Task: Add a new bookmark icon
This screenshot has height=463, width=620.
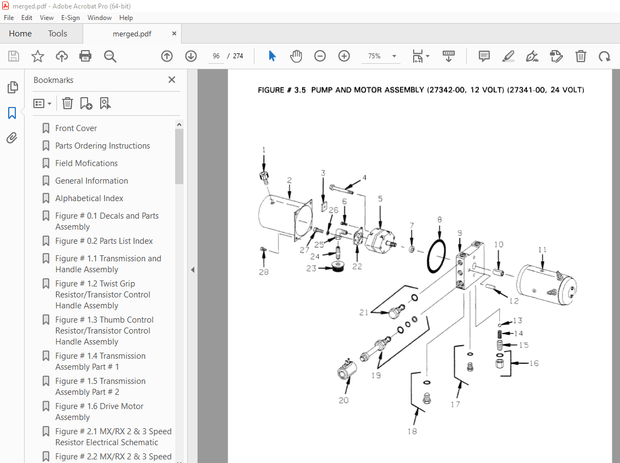Action: coord(86,103)
